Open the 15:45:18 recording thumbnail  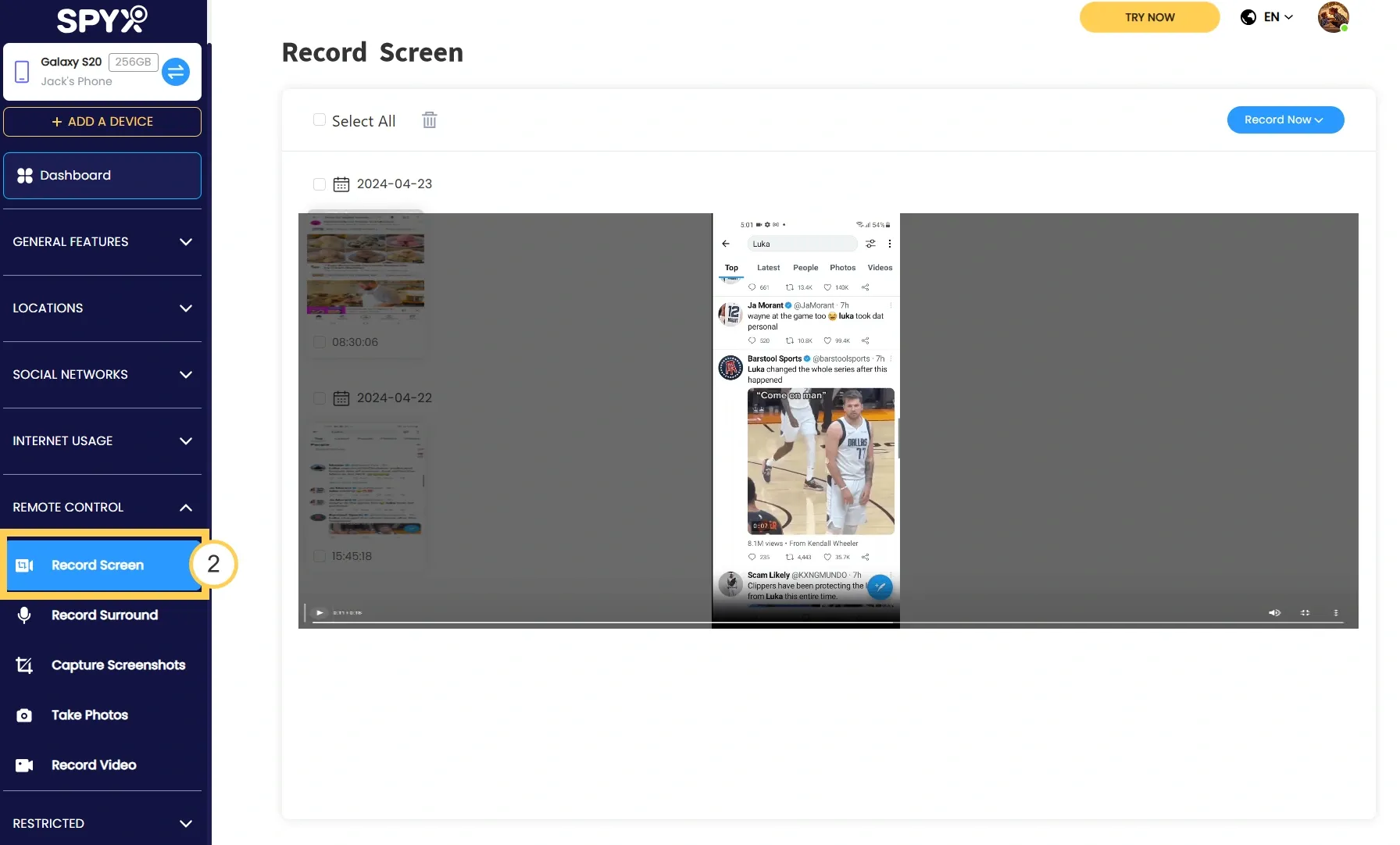coord(366,481)
